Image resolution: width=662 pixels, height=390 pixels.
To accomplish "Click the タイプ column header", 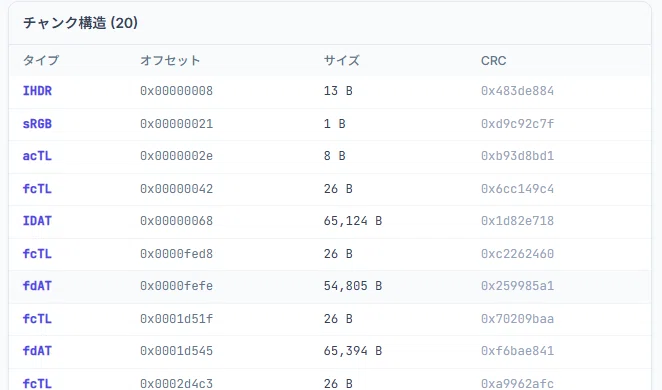I will point(41,60).
